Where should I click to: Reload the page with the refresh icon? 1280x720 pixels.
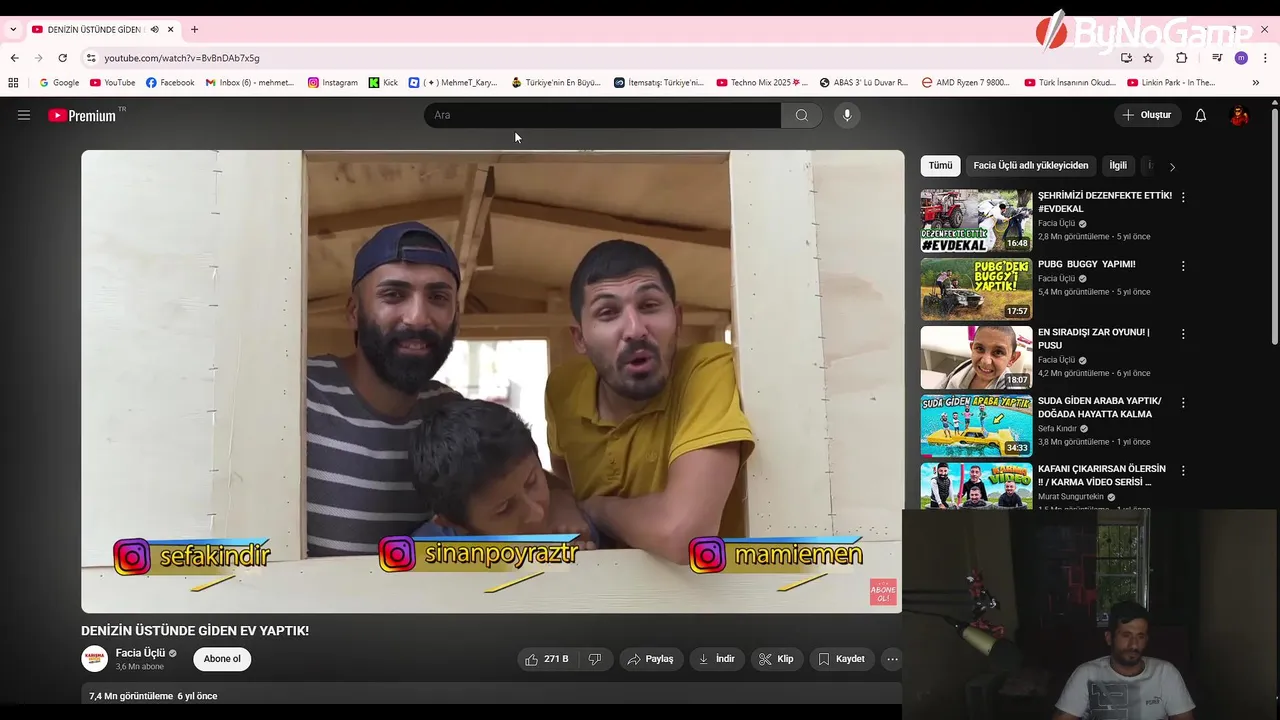click(62, 58)
